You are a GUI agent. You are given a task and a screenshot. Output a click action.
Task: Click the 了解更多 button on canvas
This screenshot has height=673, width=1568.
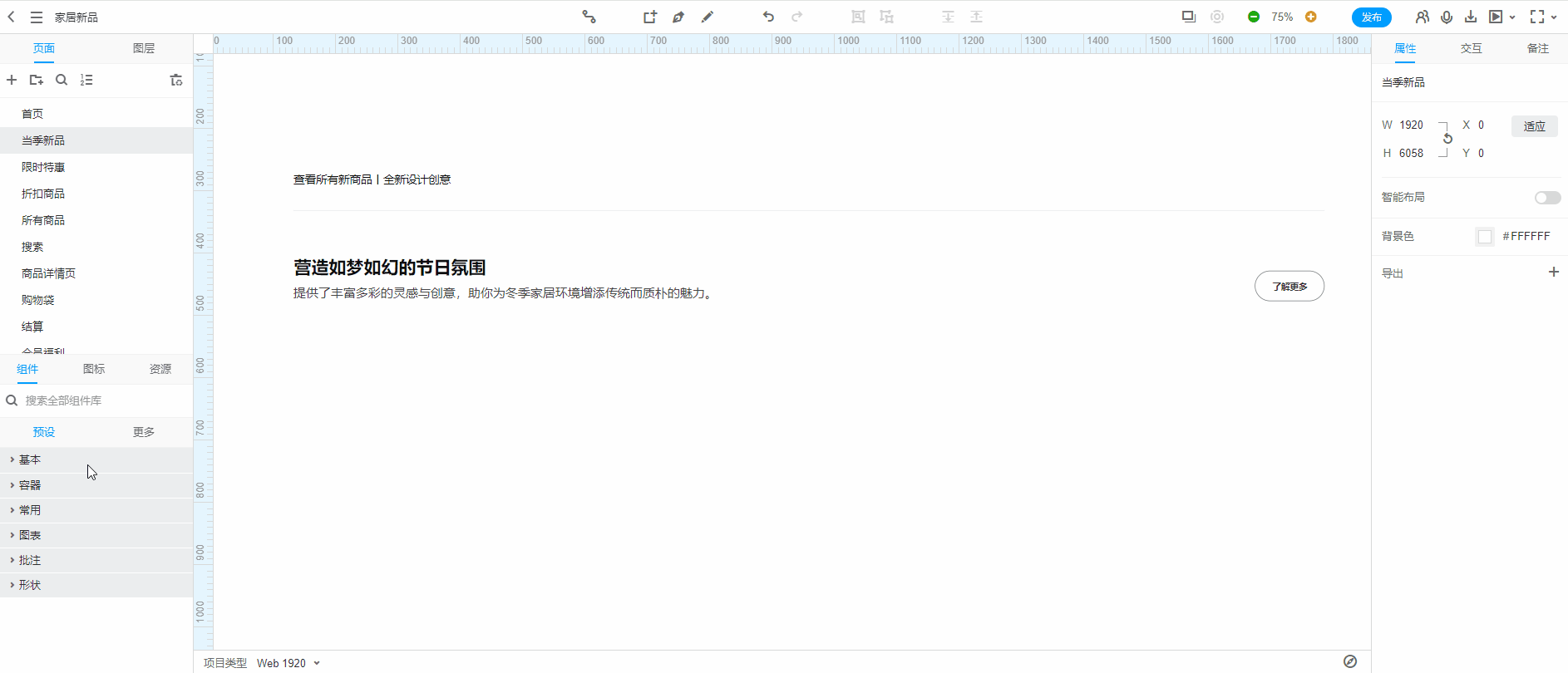[1289, 286]
